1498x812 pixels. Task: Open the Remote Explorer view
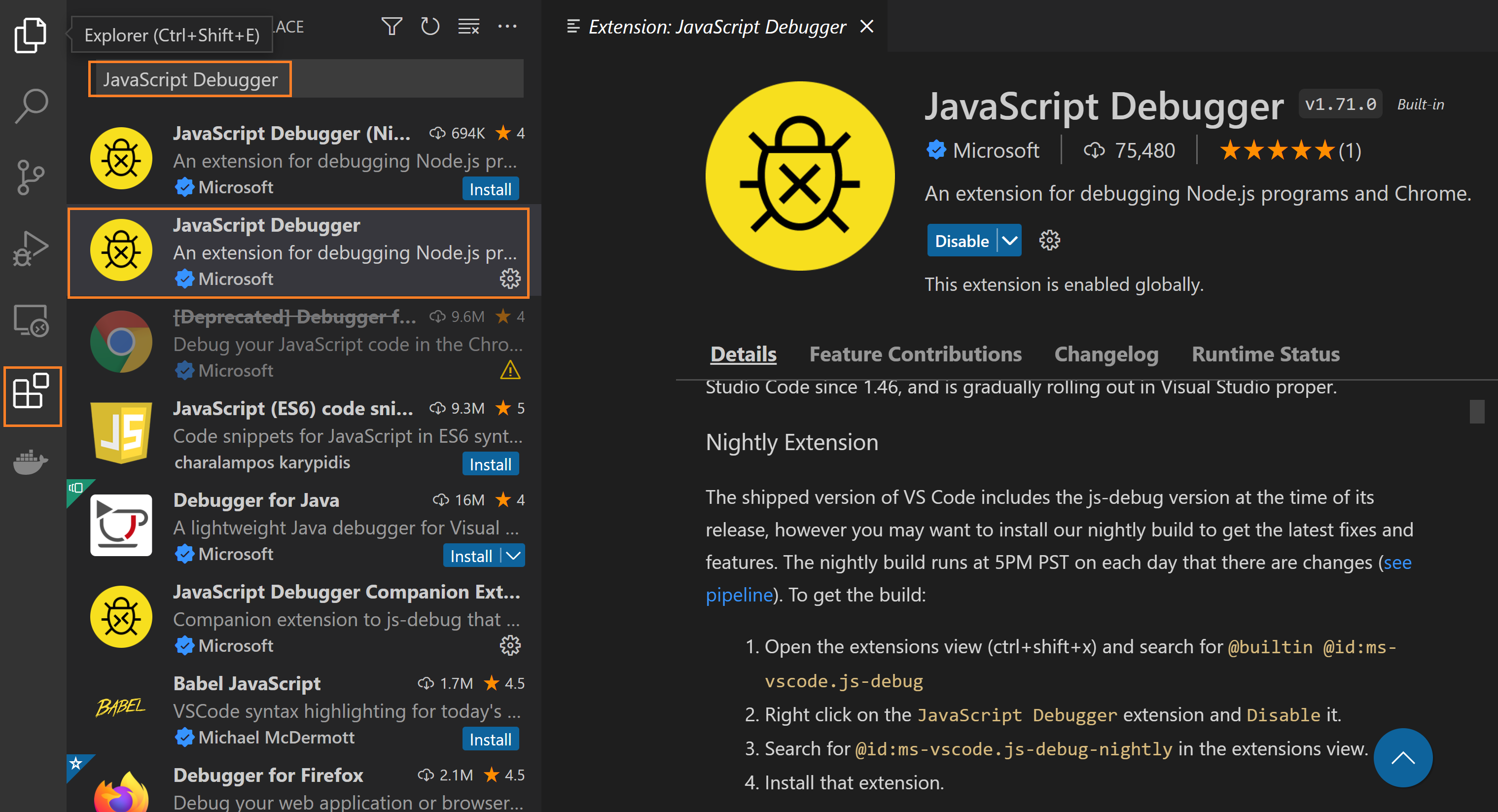click(x=30, y=320)
